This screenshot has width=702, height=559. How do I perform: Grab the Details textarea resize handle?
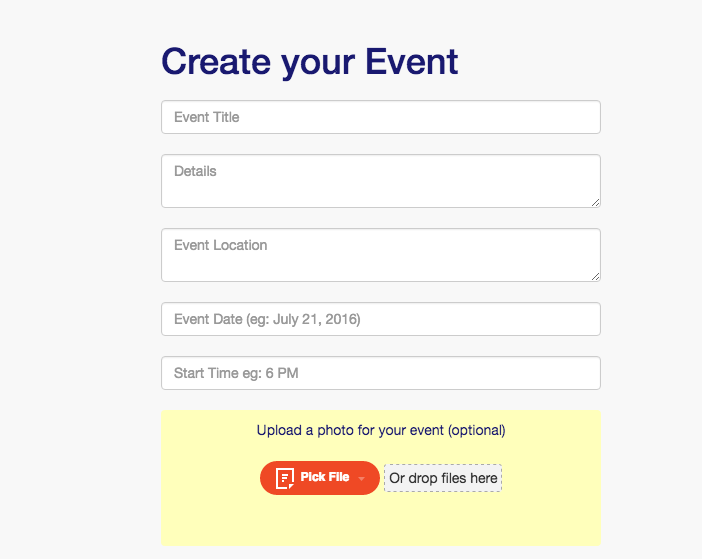pos(595,202)
